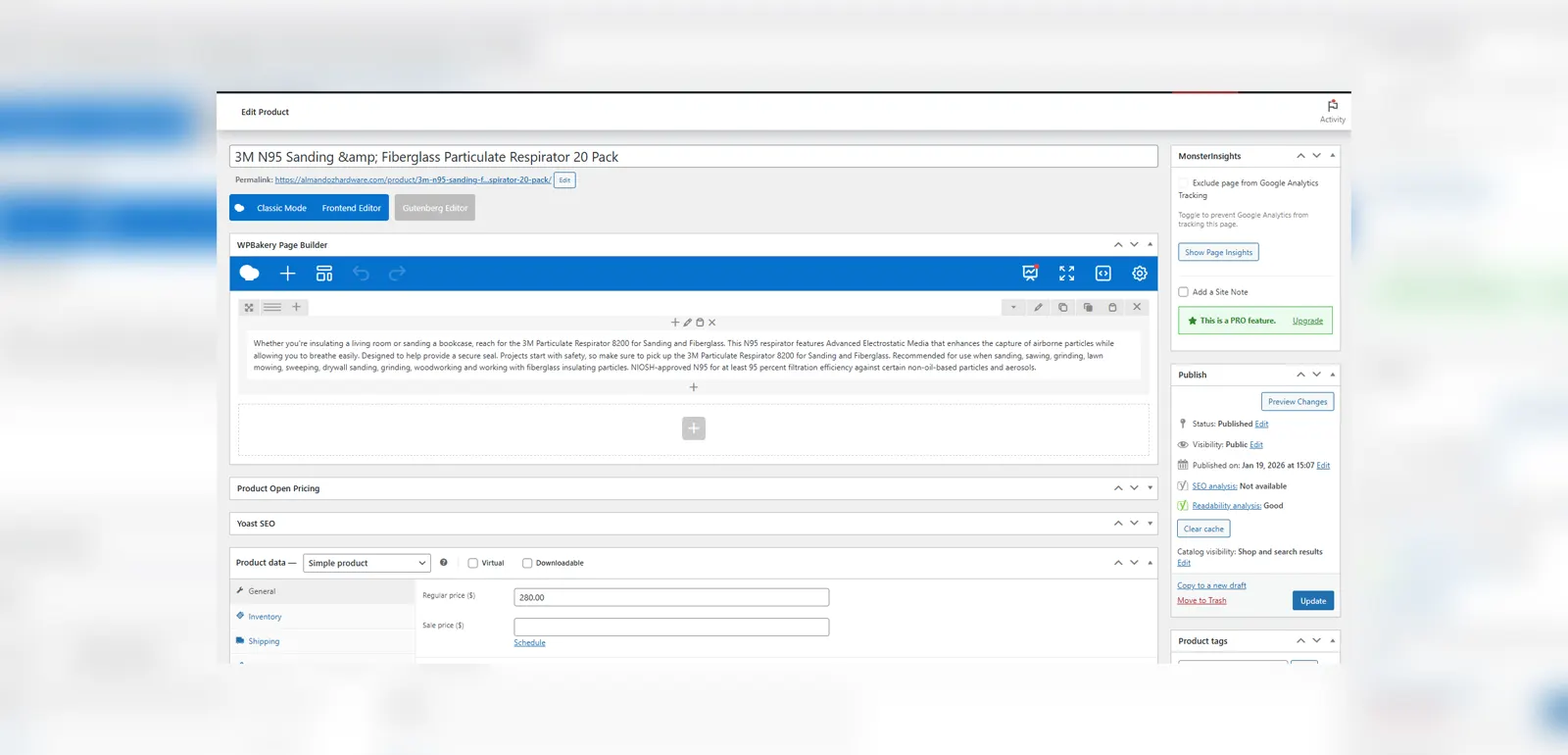Open WPBakery fullscreen mode icon
Image resolution: width=1568 pixels, height=755 pixels.
tap(1066, 274)
